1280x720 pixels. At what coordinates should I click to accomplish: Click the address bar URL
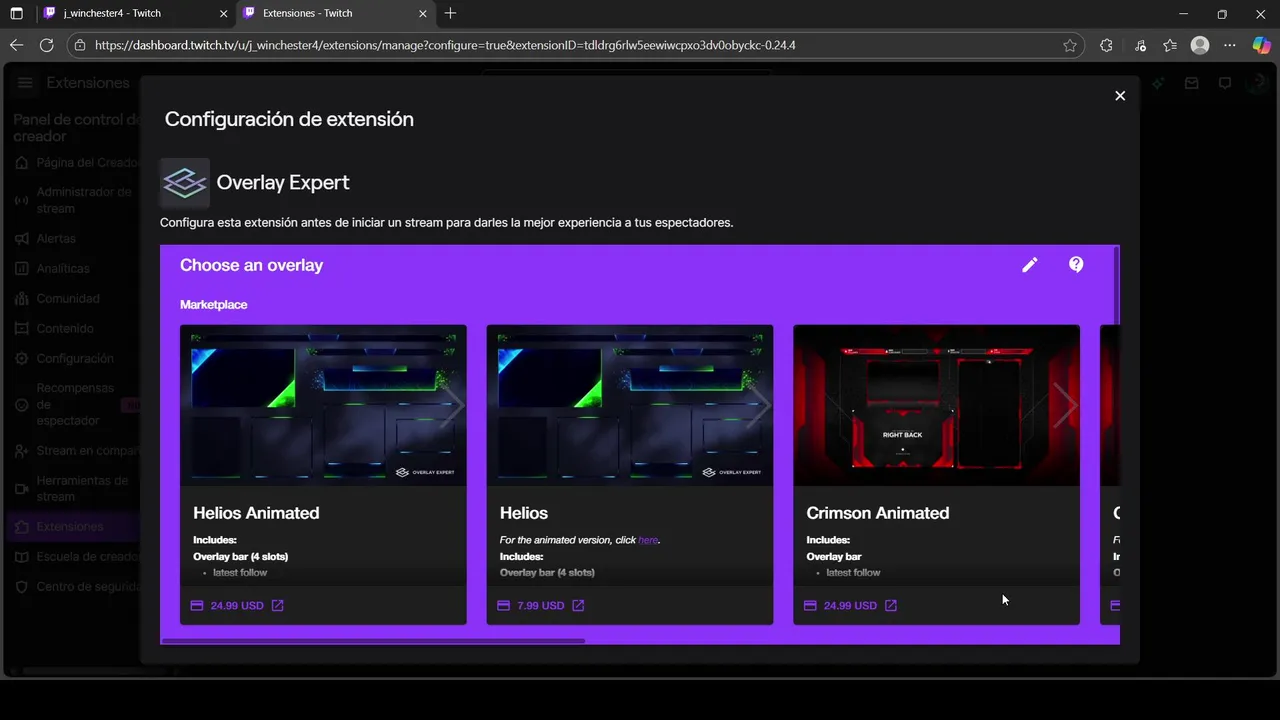445,45
